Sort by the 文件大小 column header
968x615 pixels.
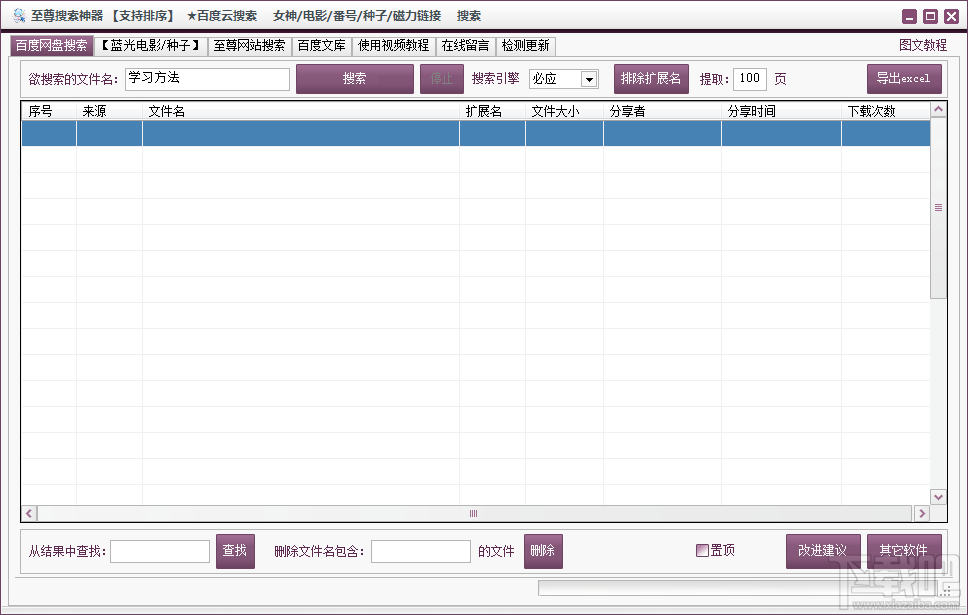(x=564, y=111)
